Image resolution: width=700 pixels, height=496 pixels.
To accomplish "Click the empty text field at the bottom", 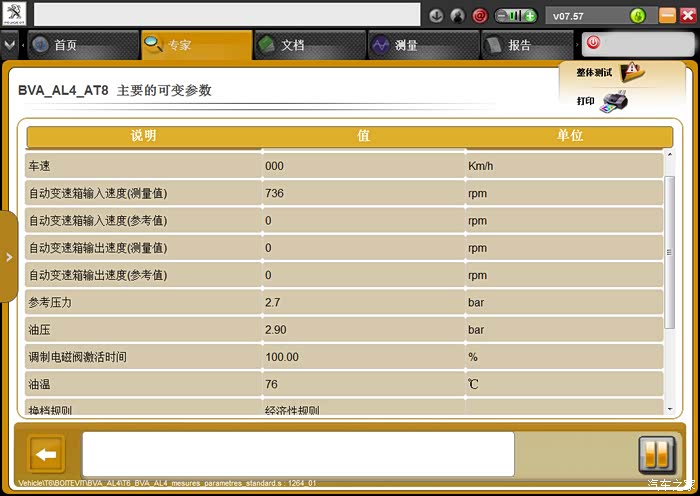I will pyautogui.click(x=297, y=453).
